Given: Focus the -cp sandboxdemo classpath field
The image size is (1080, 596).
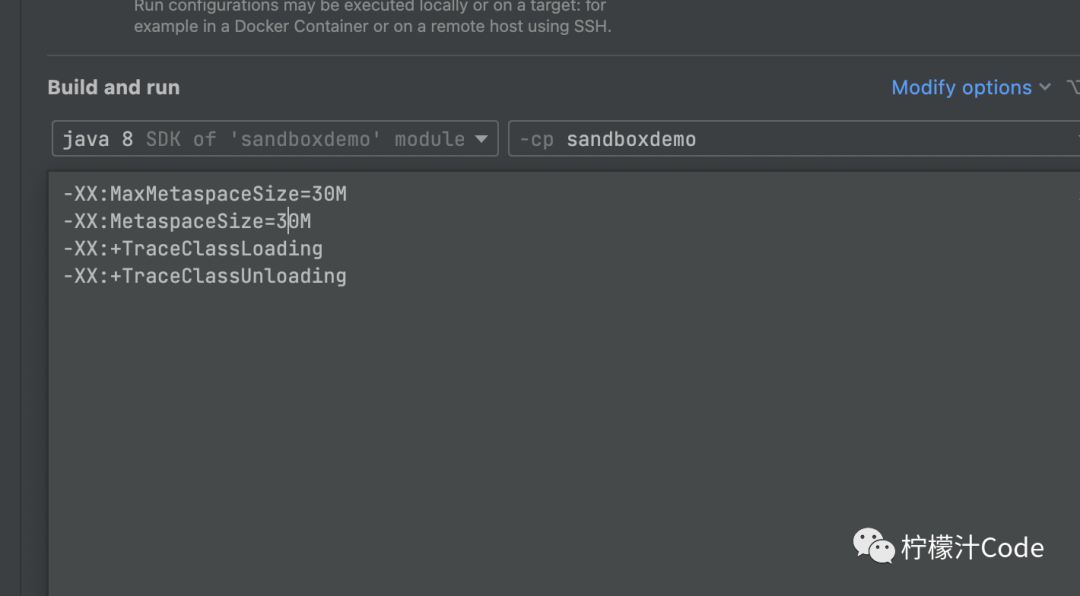Looking at the screenshot, I should pyautogui.click(x=793, y=138).
